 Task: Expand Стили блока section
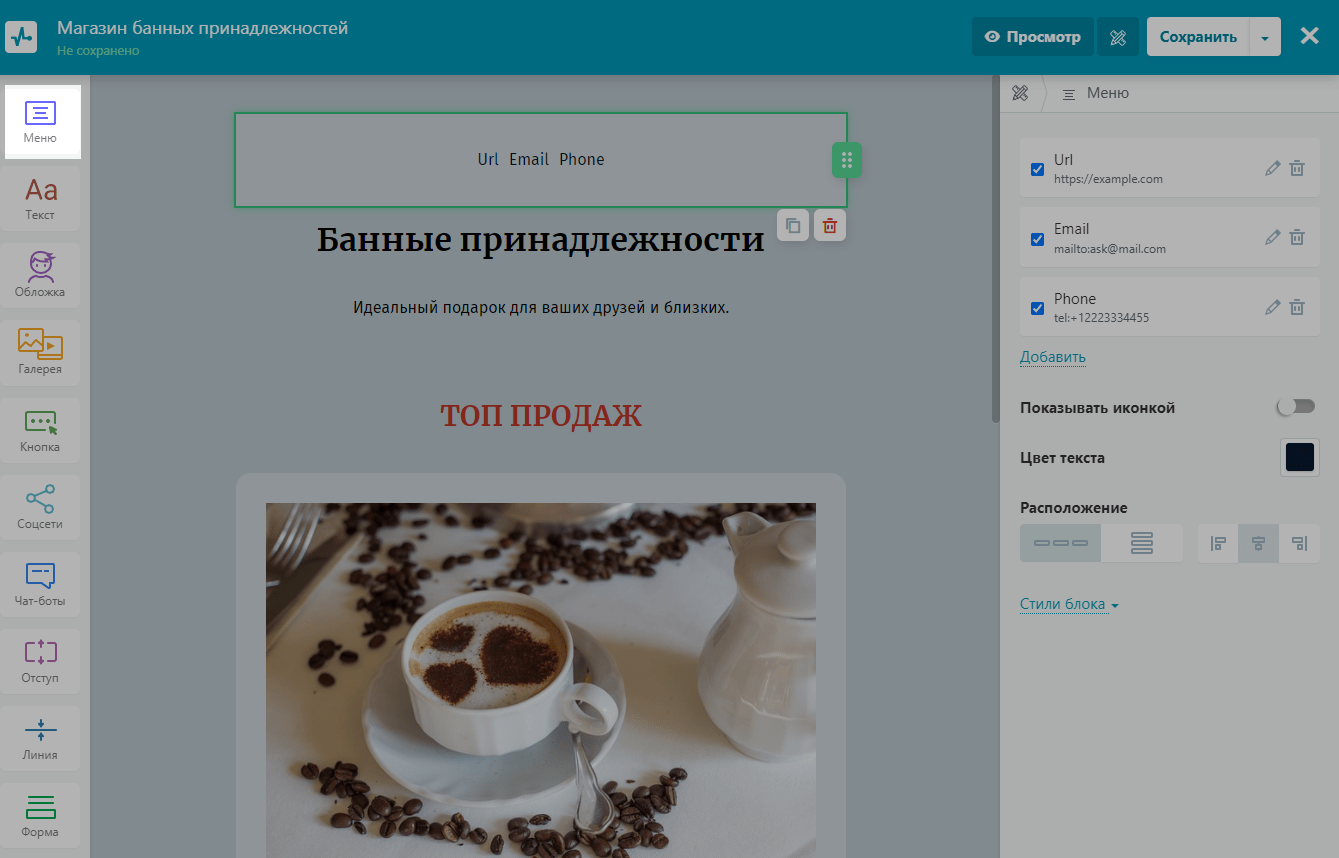(1068, 605)
